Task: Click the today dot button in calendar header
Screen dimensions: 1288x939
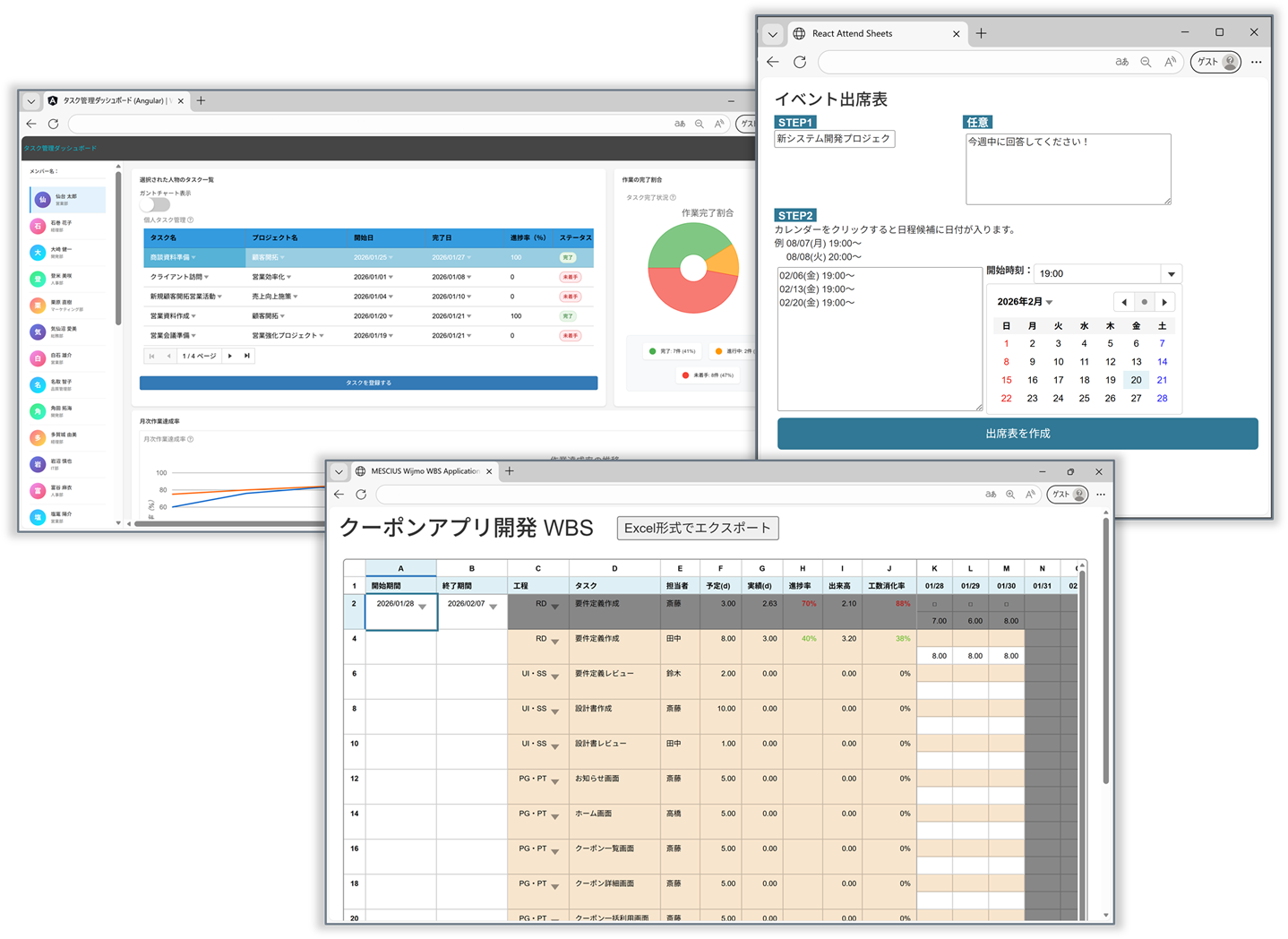Action: pos(1144,302)
